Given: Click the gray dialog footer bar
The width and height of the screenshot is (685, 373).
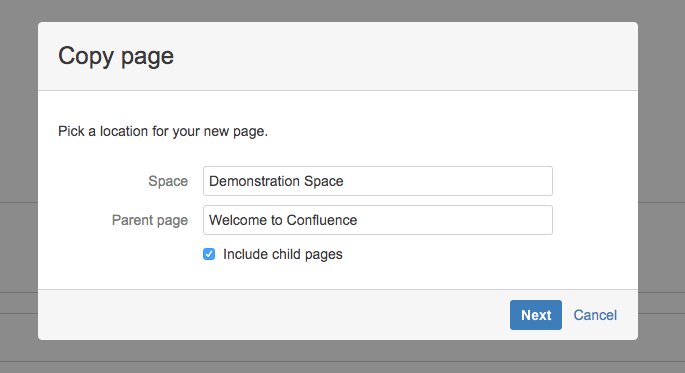Looking at the screenshot, I should click(x=271, y=315).
